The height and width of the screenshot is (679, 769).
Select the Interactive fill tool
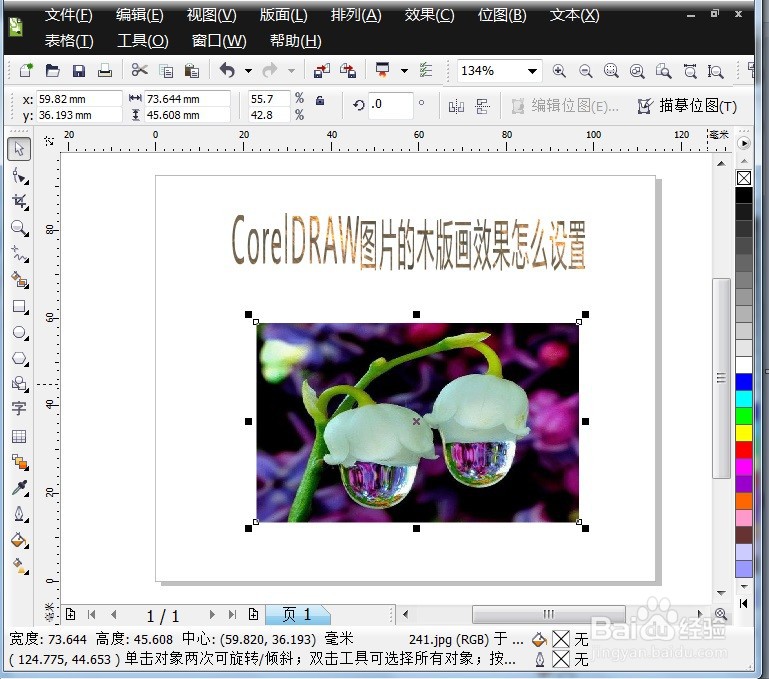pyautogui.click(x=19, y=566)
